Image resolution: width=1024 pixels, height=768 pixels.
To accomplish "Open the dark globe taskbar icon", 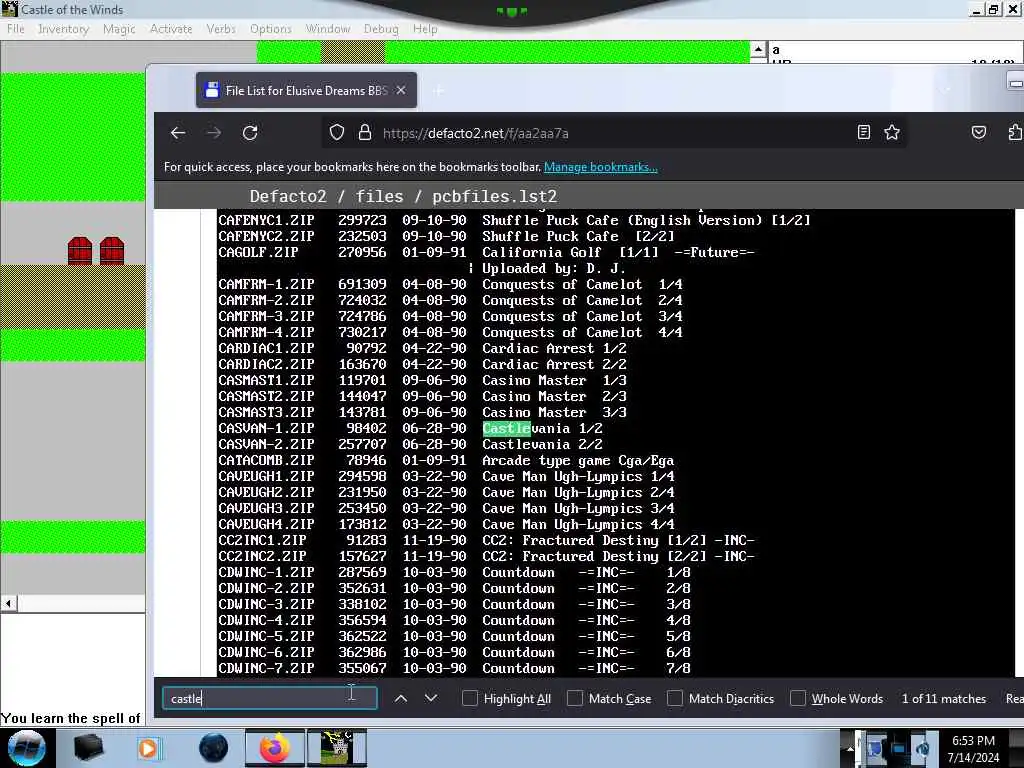I will click(214, 748).
